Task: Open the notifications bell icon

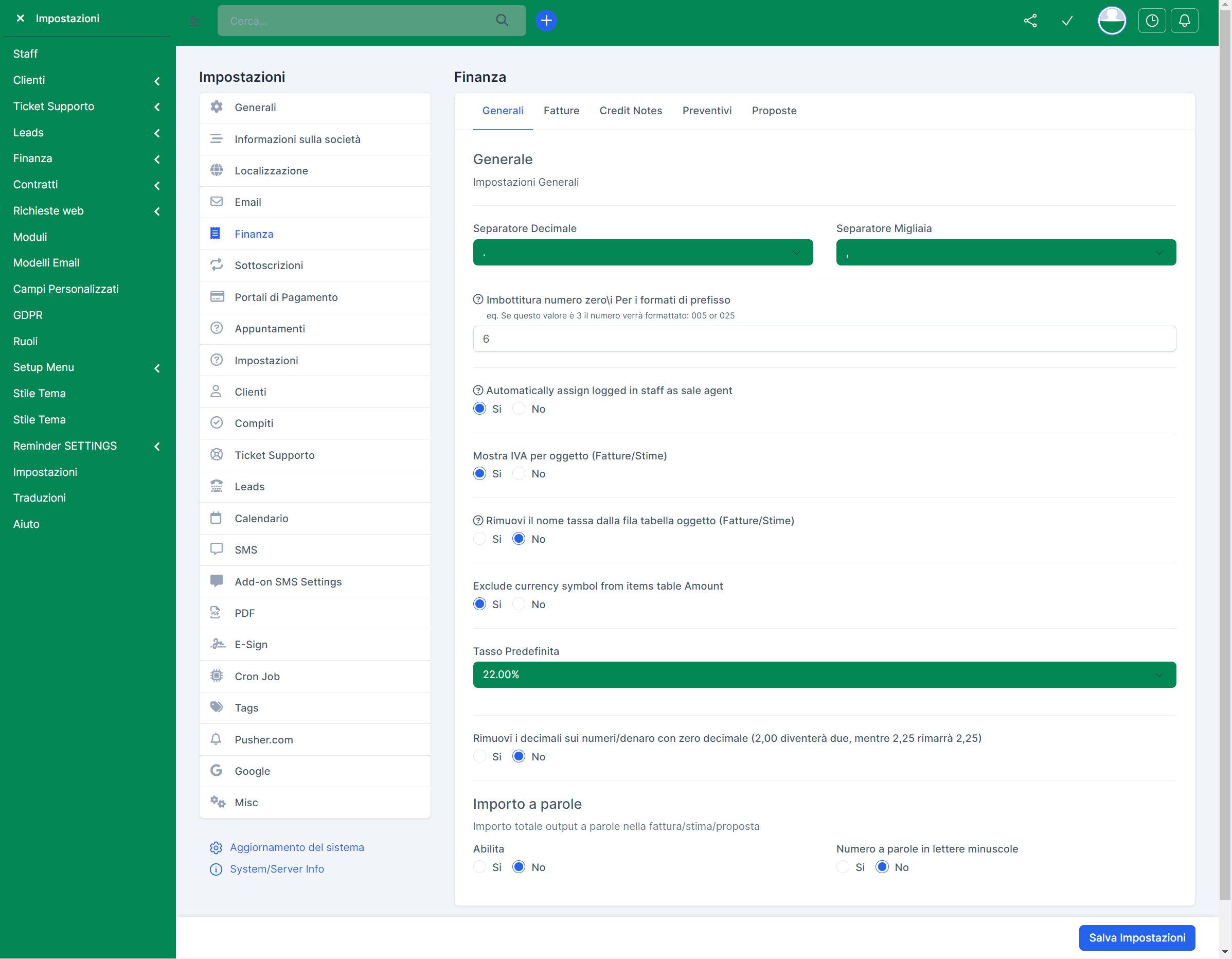Action: pyautogui.click(x=1184, y=21)
